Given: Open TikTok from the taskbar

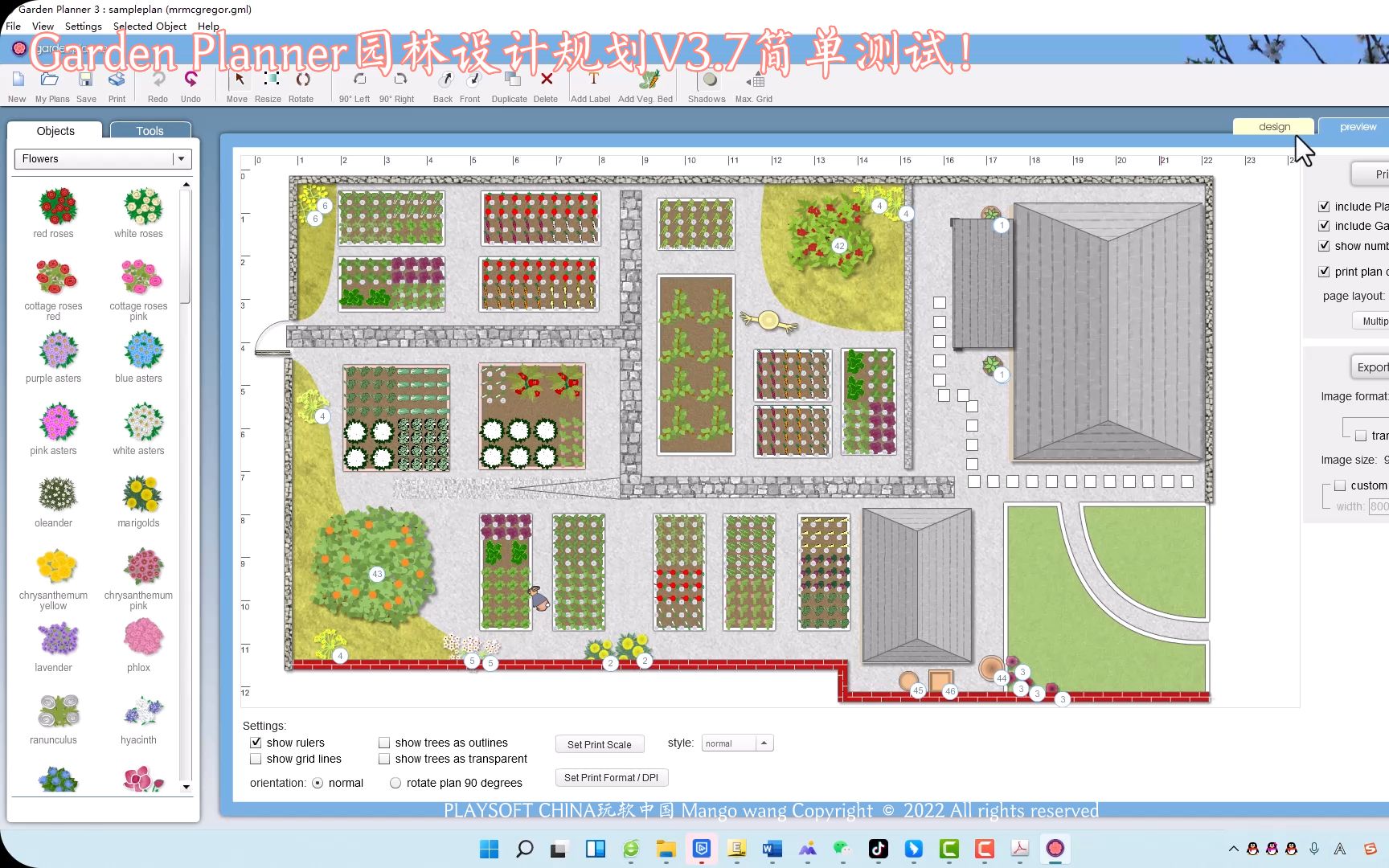Looking at the screenshot, I should [x=878, y=849].
